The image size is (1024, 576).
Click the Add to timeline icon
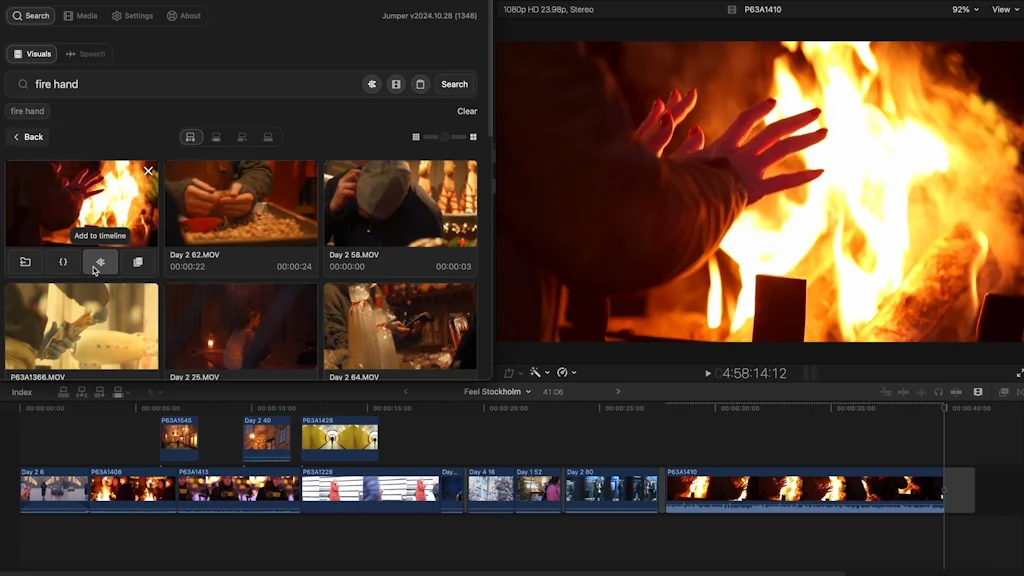coord(100,262)
